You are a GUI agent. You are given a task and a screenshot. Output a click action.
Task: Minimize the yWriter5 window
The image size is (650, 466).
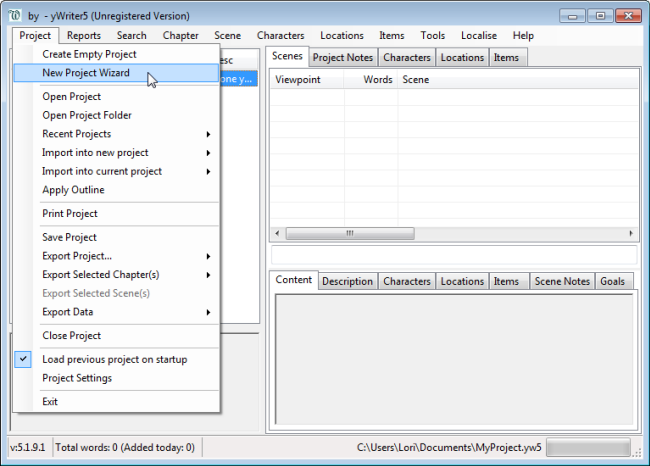572,16
